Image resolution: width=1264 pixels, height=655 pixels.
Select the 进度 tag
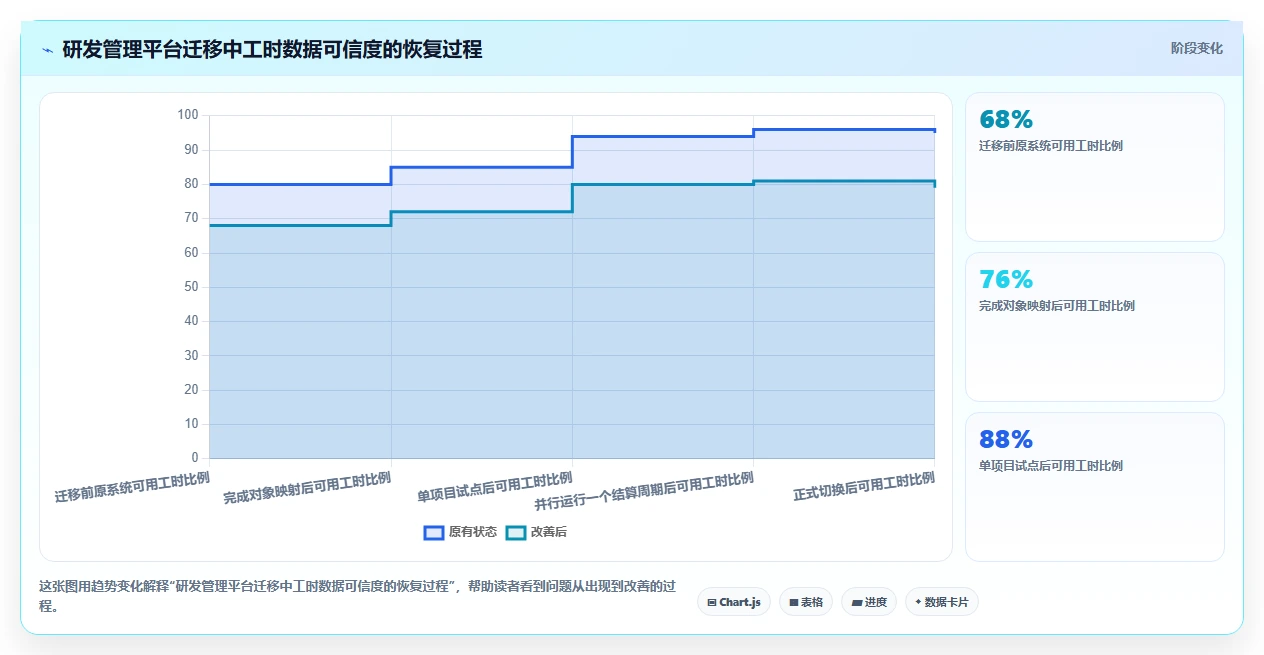(869, 602)
